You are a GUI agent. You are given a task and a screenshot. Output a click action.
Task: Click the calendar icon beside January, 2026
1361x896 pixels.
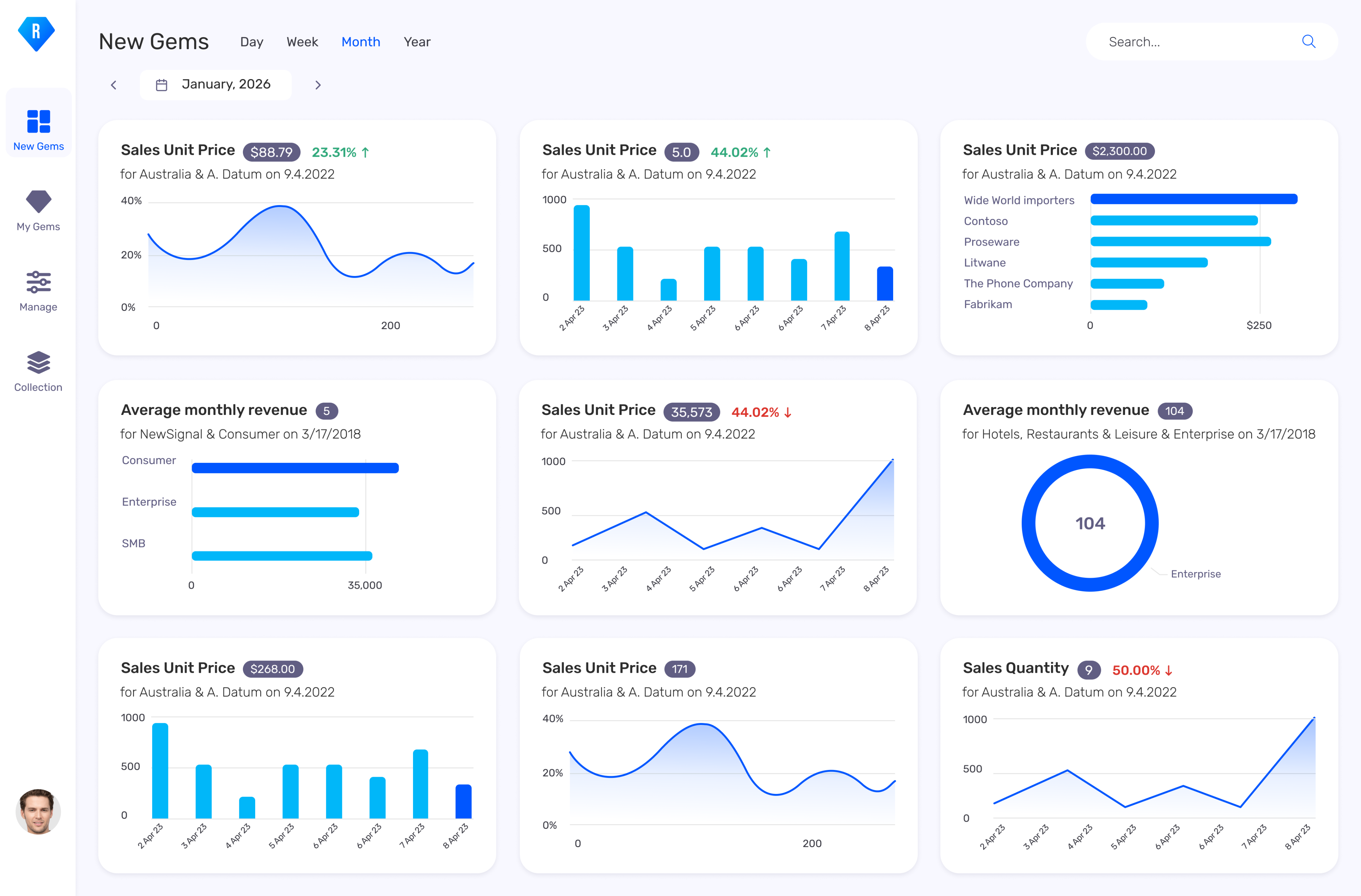[162, 85]
